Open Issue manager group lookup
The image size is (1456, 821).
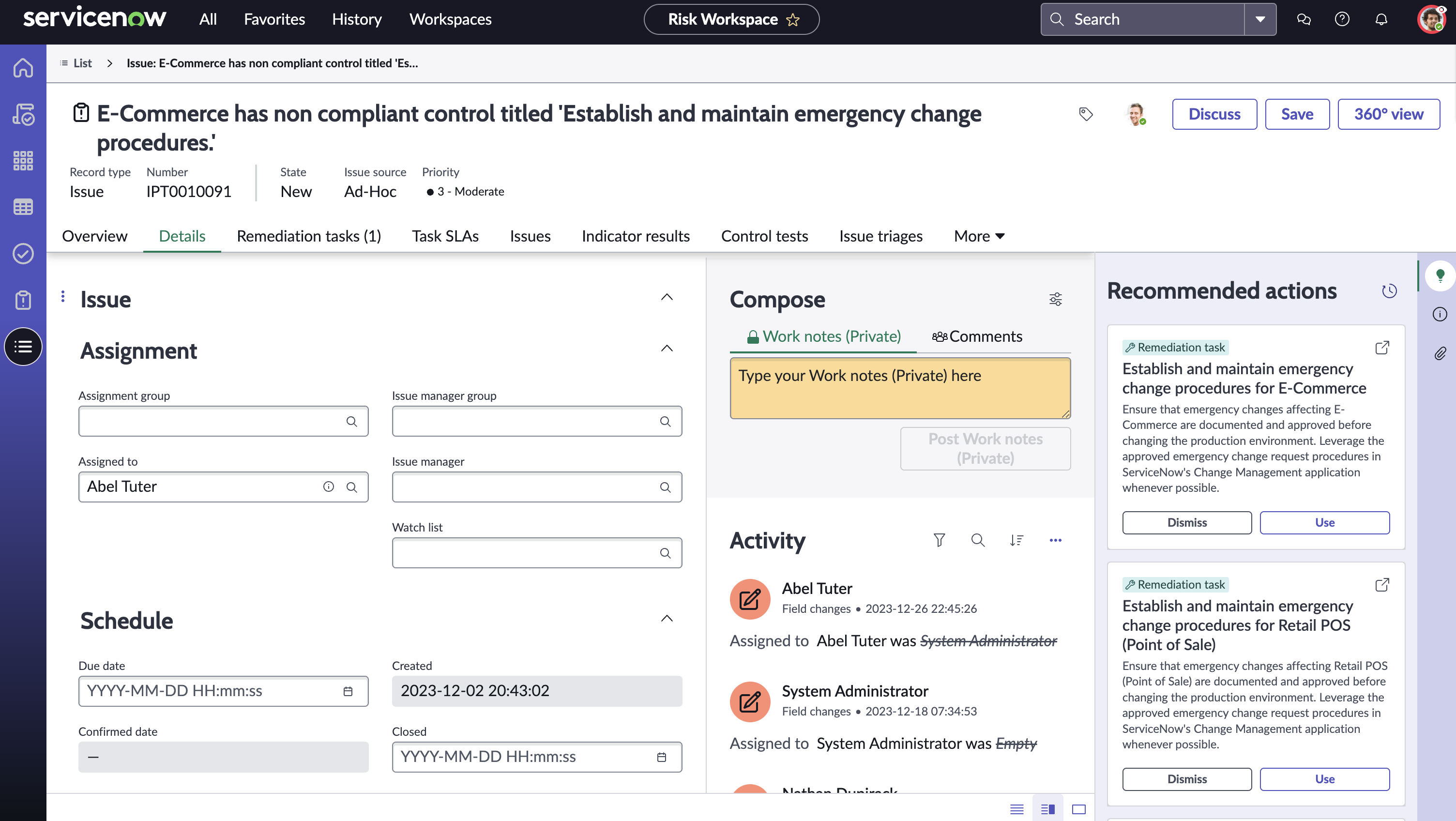click(x=665, y=421)
